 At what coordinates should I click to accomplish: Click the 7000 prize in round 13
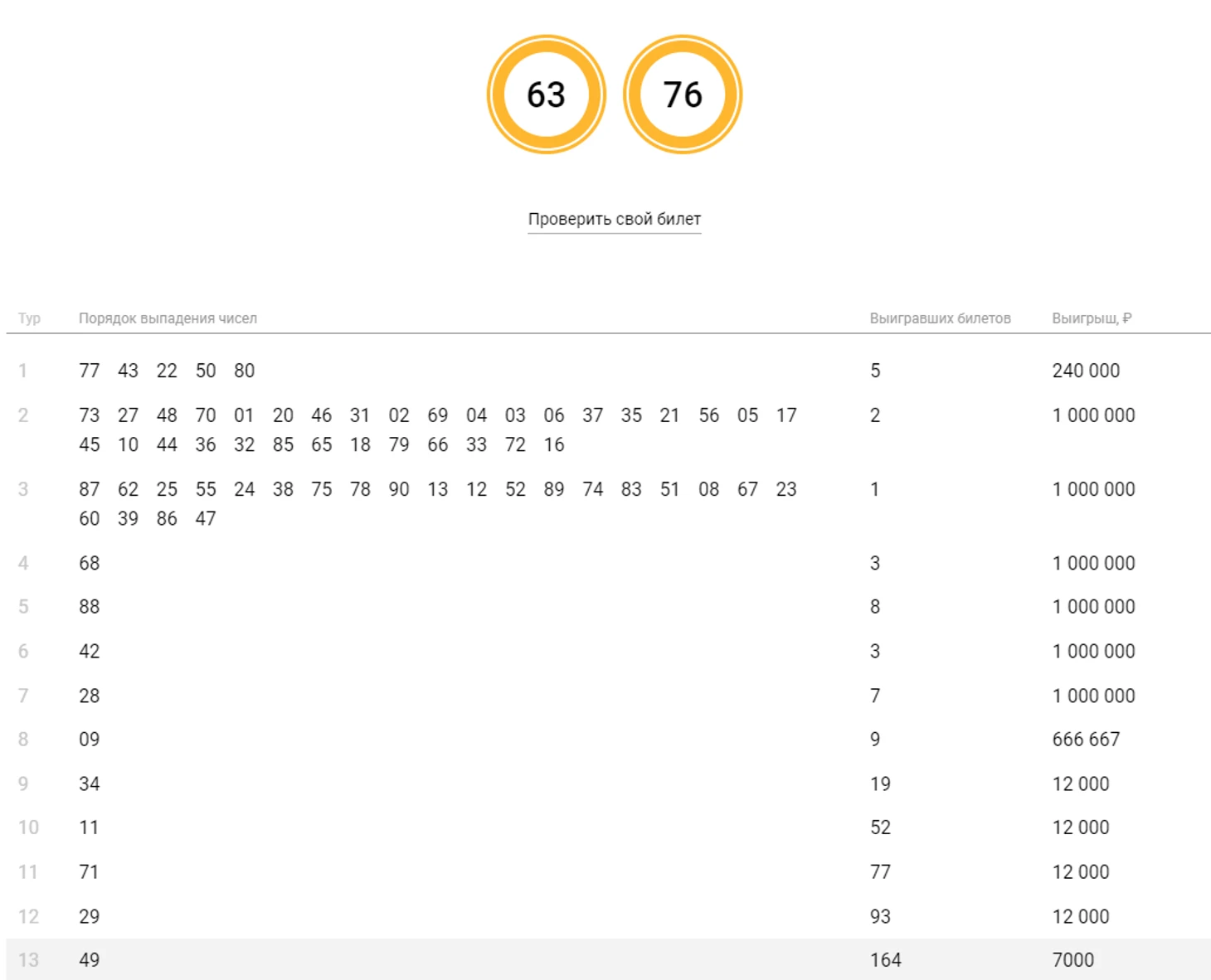1072,959
